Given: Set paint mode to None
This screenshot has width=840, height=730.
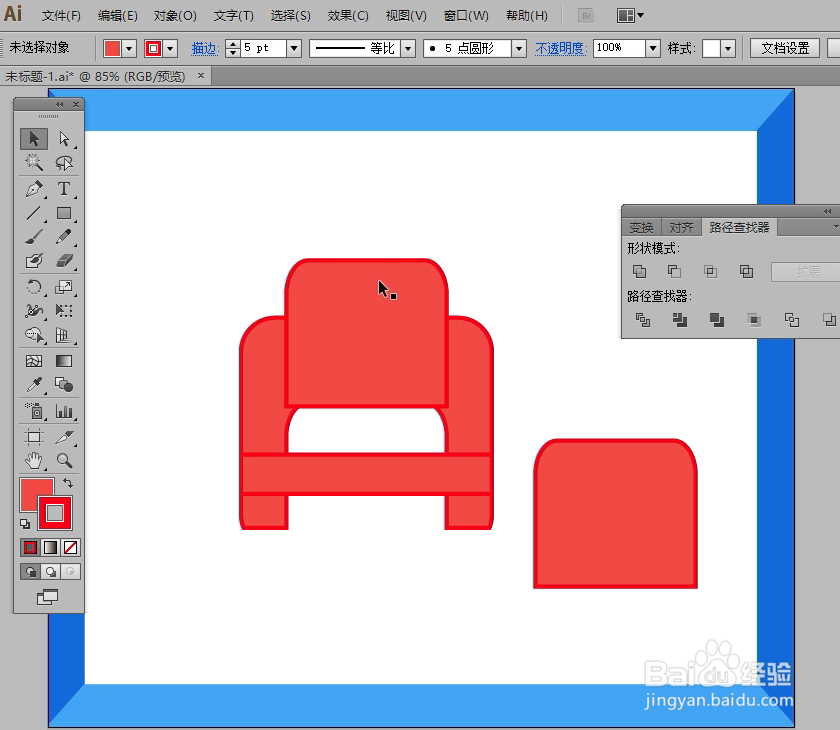Looking at the screenshot, I should click(70, 547).
